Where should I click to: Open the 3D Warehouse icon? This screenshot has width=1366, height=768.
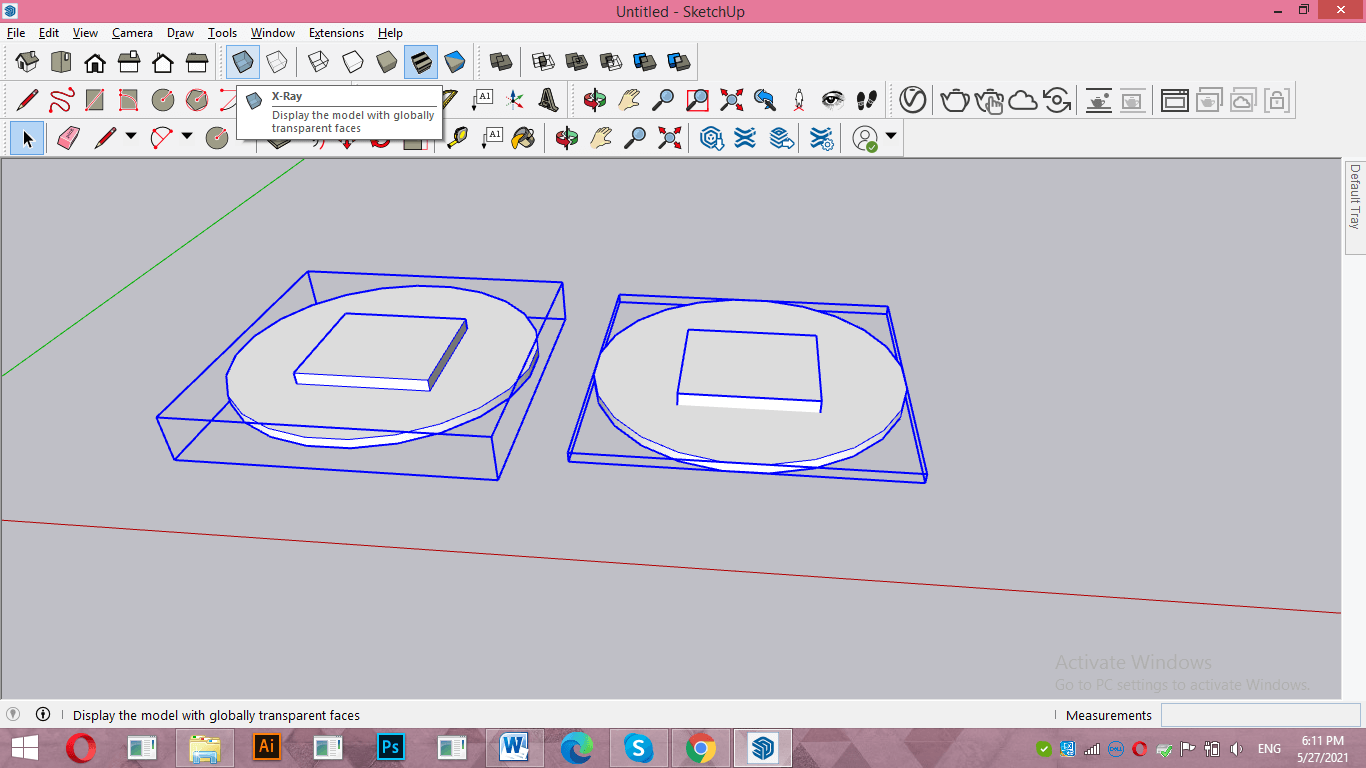pyautogui.click(x=711, y=138)
